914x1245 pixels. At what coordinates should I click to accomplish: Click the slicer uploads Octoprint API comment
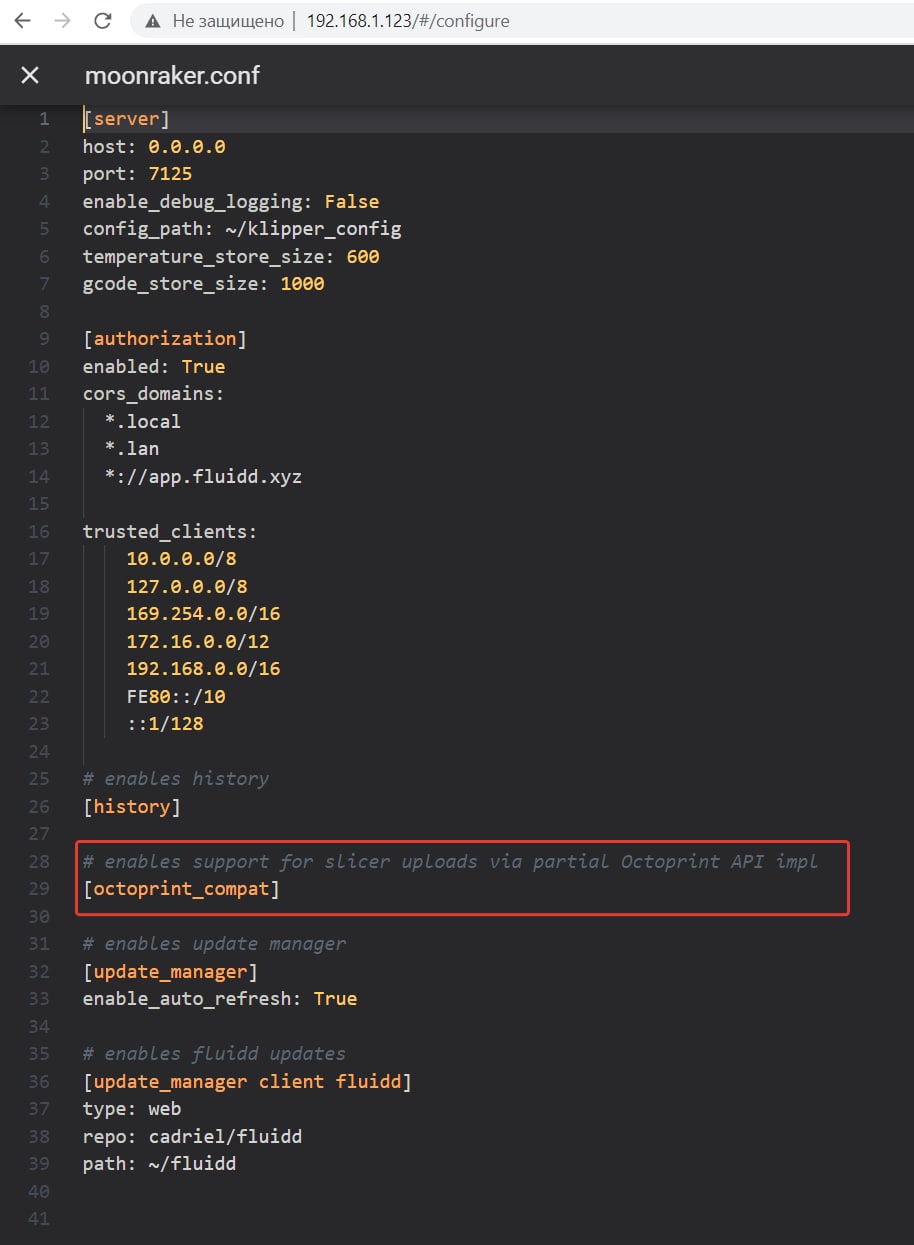pyautogui.click(x=451, y=861)
